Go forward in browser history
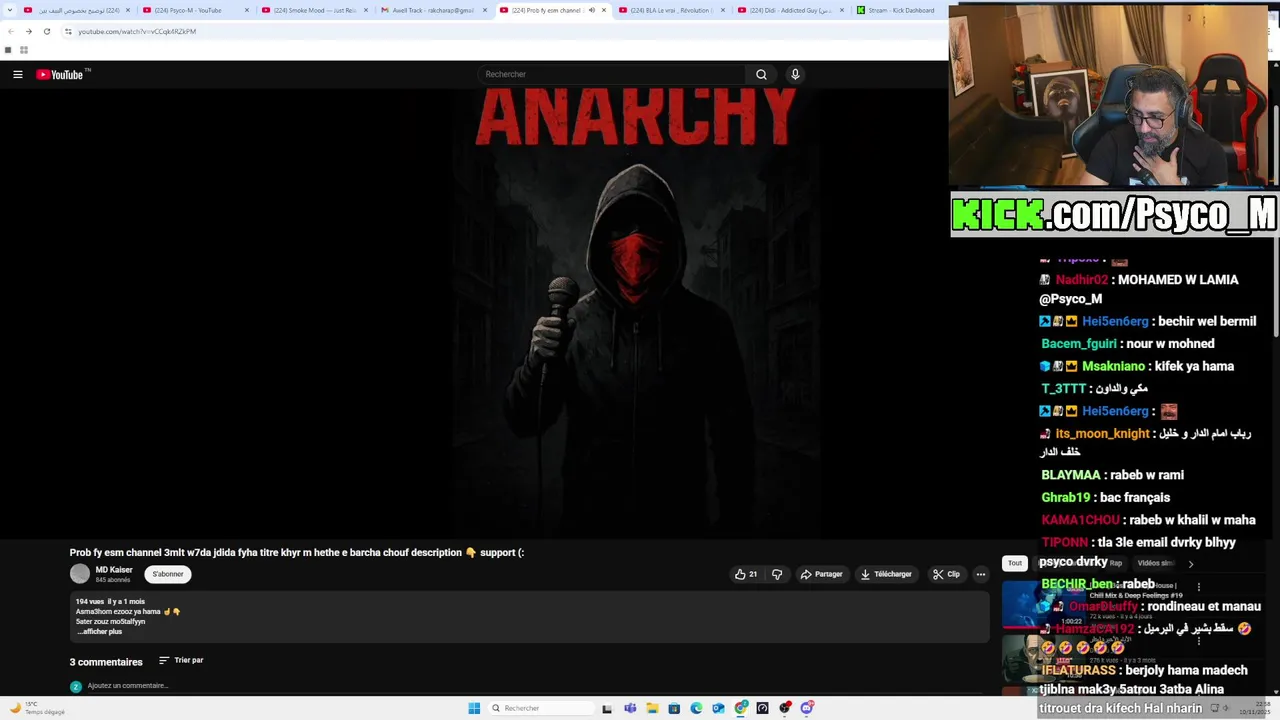 tap(28, 31)
